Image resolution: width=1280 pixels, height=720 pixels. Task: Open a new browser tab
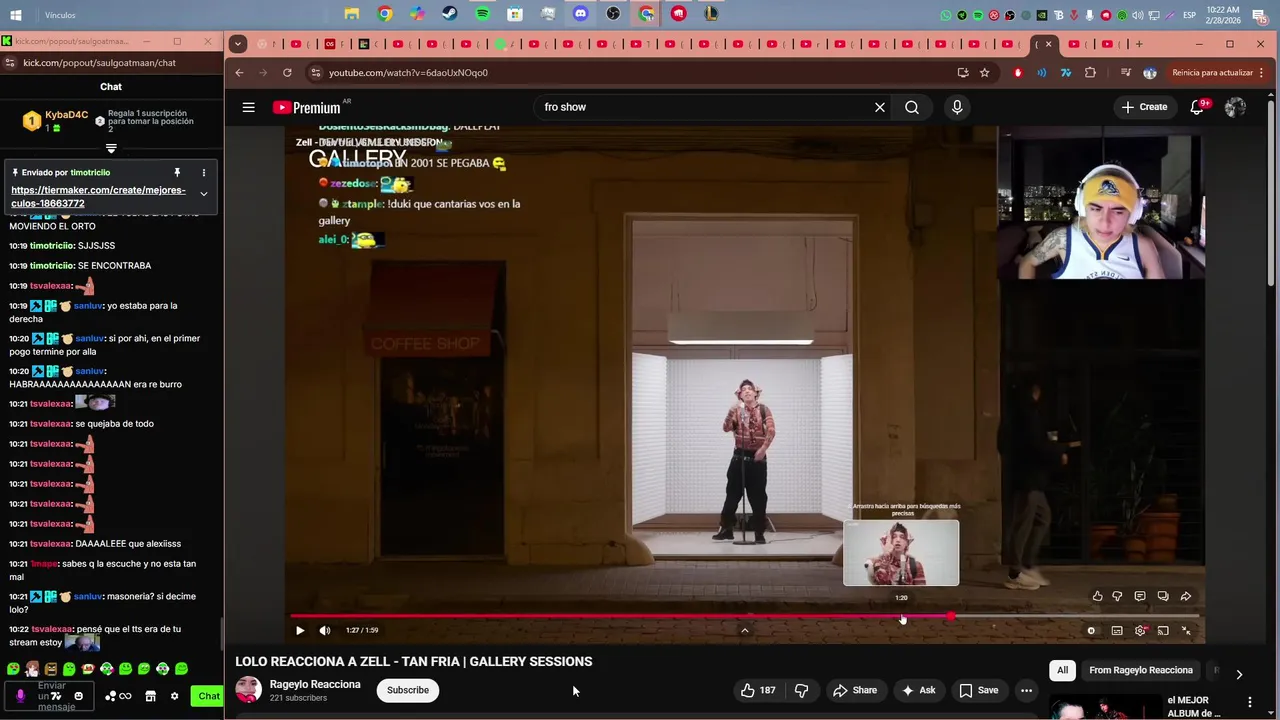point(1138,44)
